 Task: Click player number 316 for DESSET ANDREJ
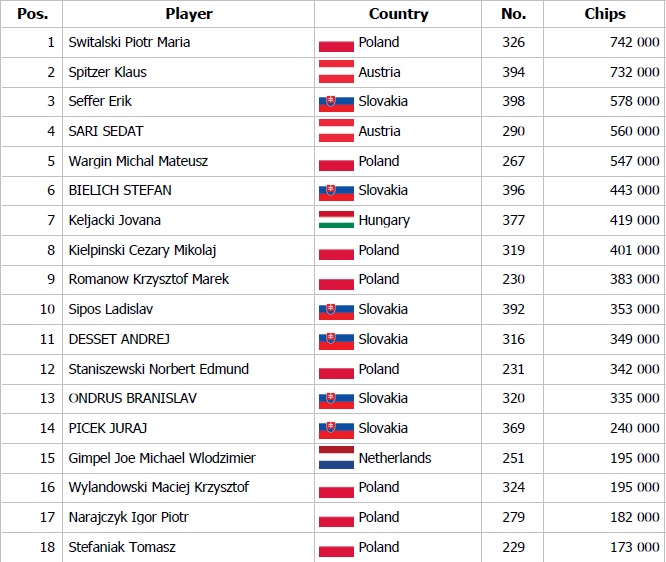point(513,339)
